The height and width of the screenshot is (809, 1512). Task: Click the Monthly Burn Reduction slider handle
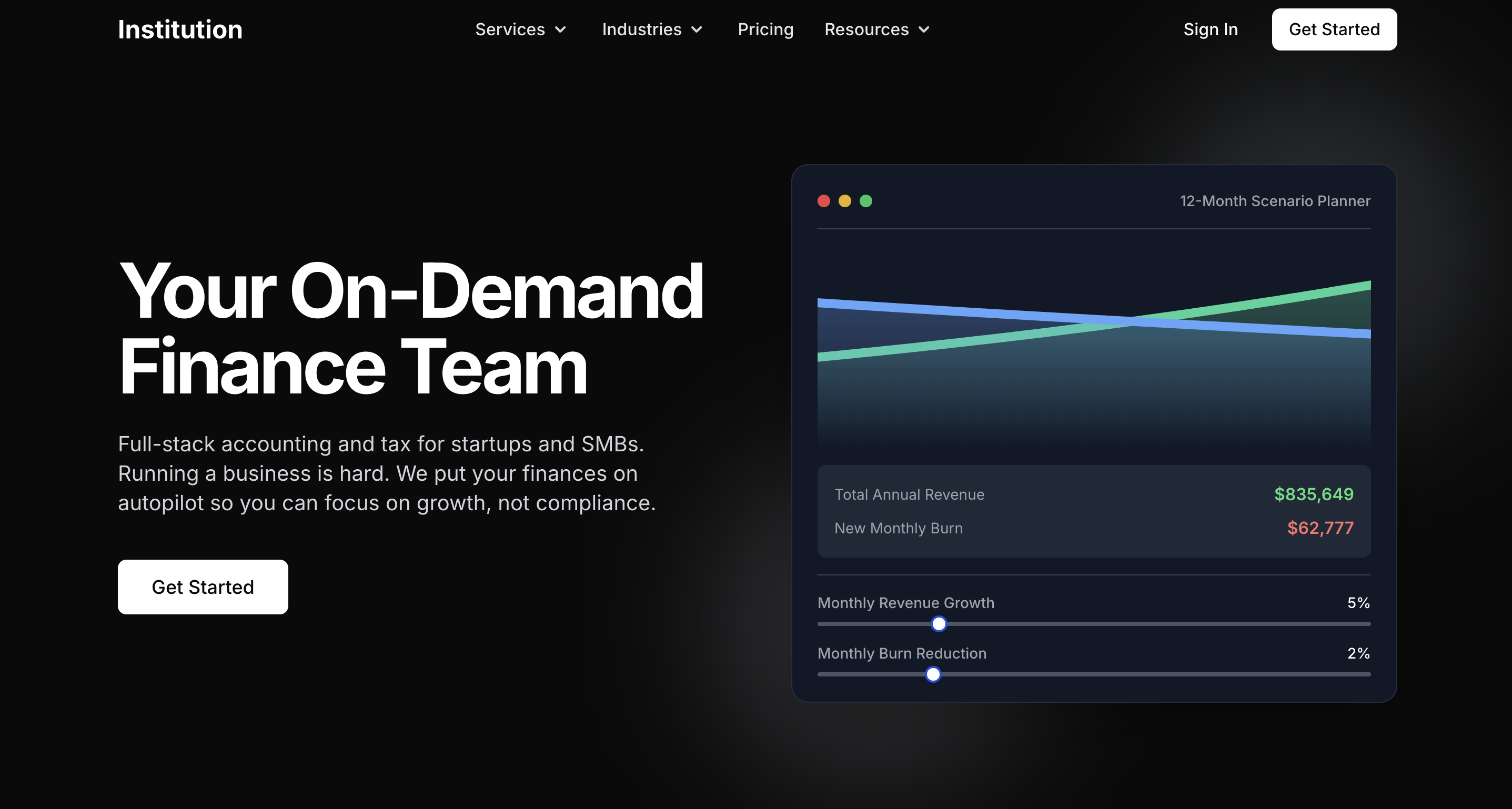point(933,675)
